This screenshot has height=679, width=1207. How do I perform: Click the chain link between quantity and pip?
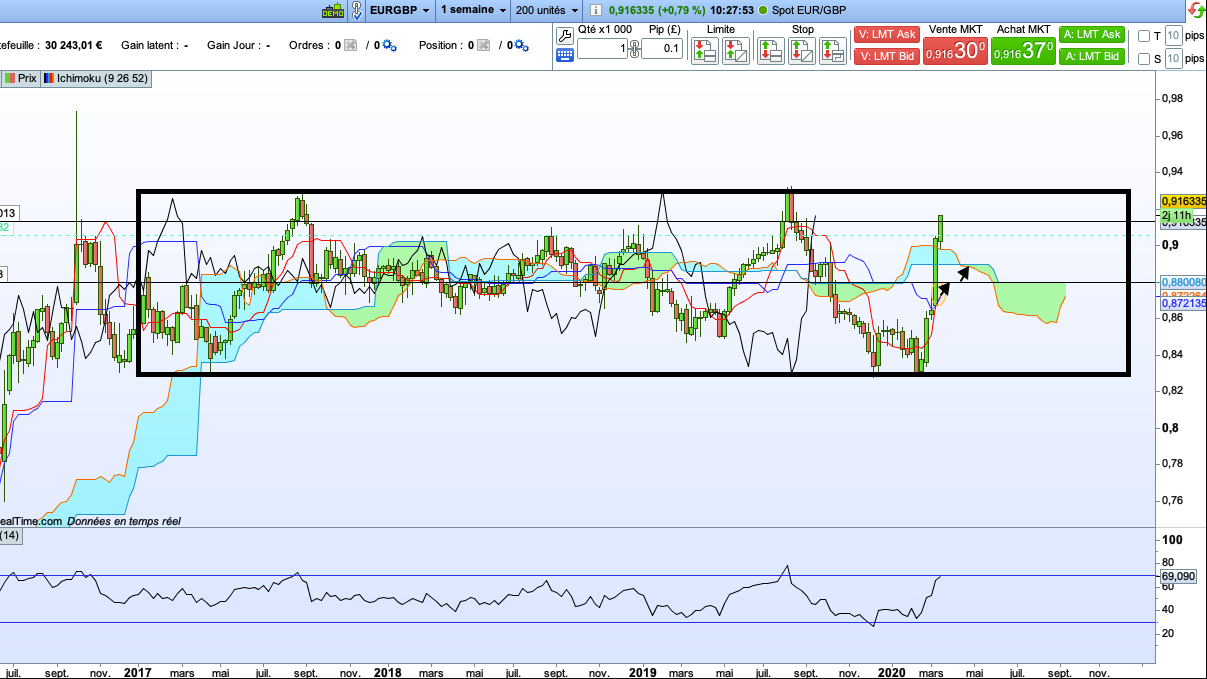634,49
